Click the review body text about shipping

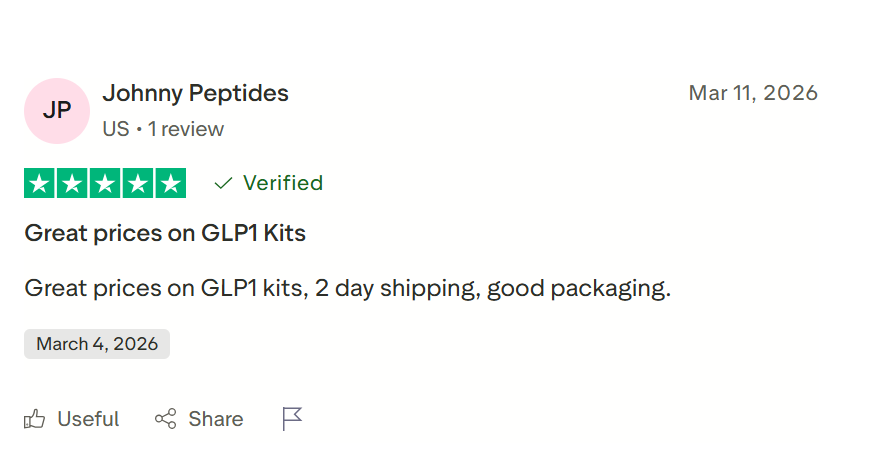point(347,289)
